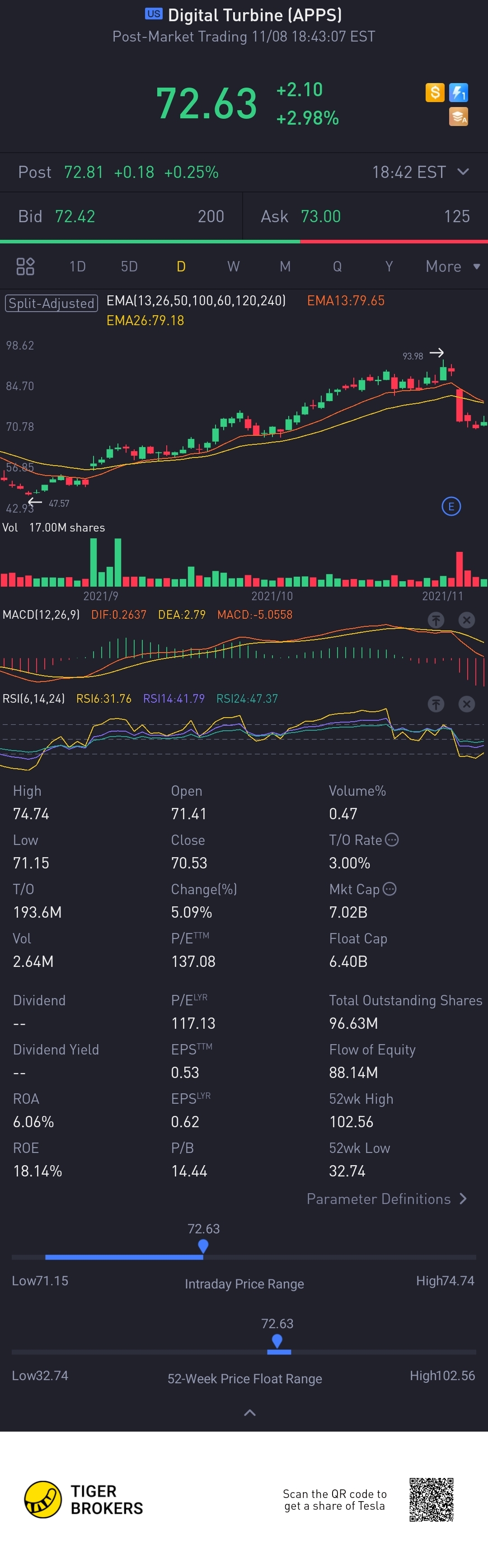Screen dimensions: 488x1568
Task: Tap the T/O value 193.6M
Action: coord(37,912)
